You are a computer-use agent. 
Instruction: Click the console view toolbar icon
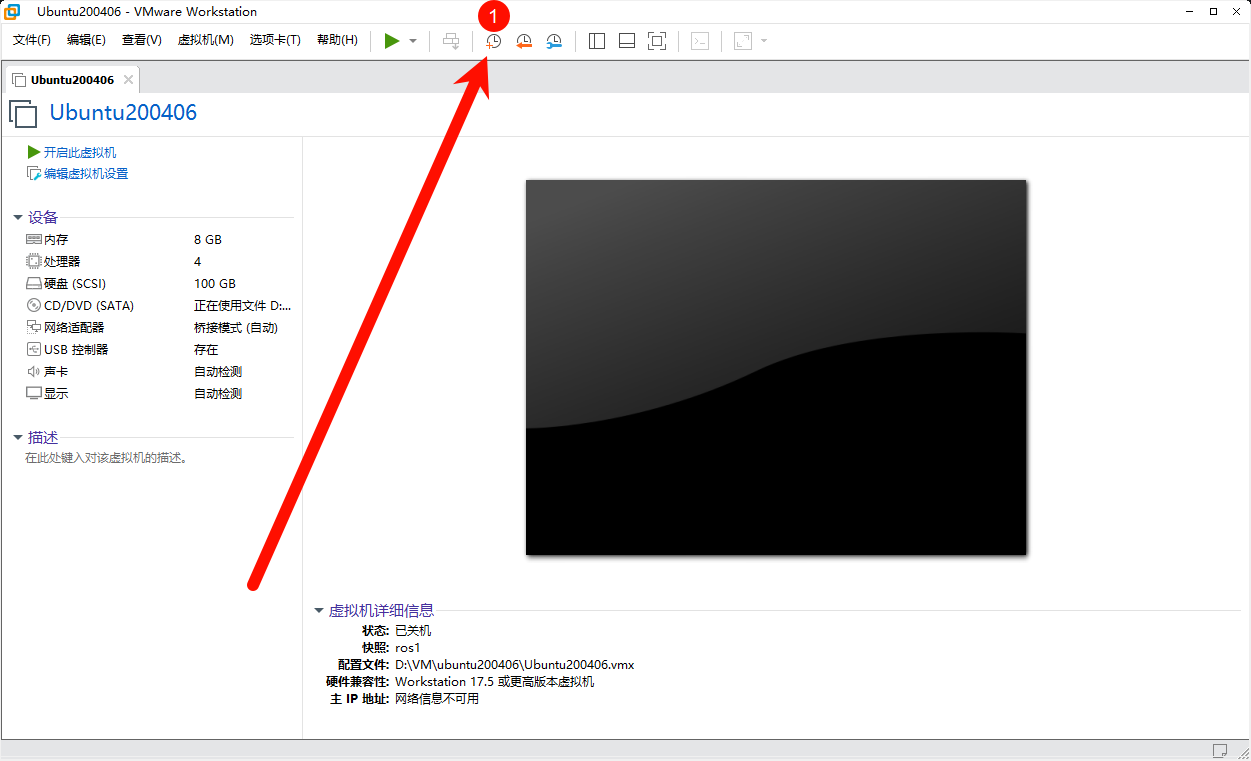point(701,41)
